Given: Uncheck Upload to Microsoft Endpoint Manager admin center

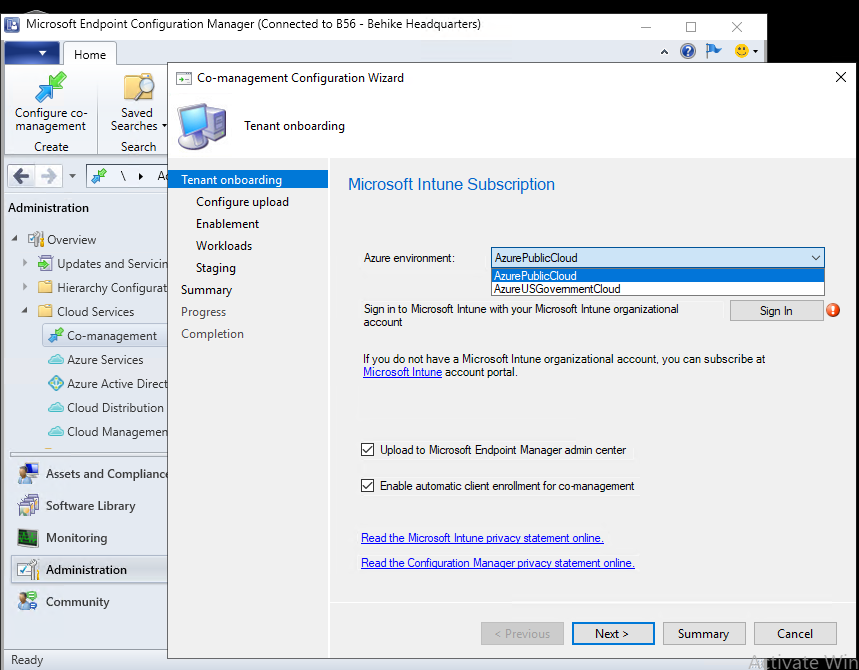Looking at the screenshot, I should point(368,450).
